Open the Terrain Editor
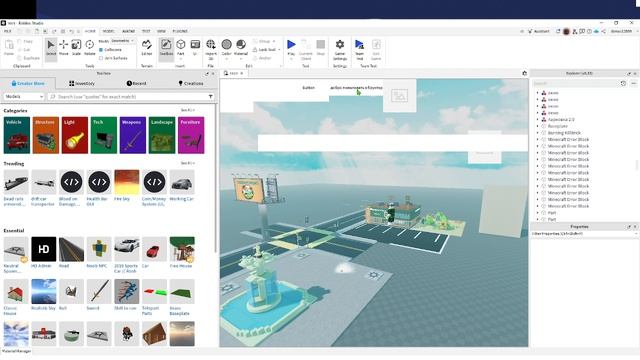This screenshot has height=360, width=640. click(147, 48)
